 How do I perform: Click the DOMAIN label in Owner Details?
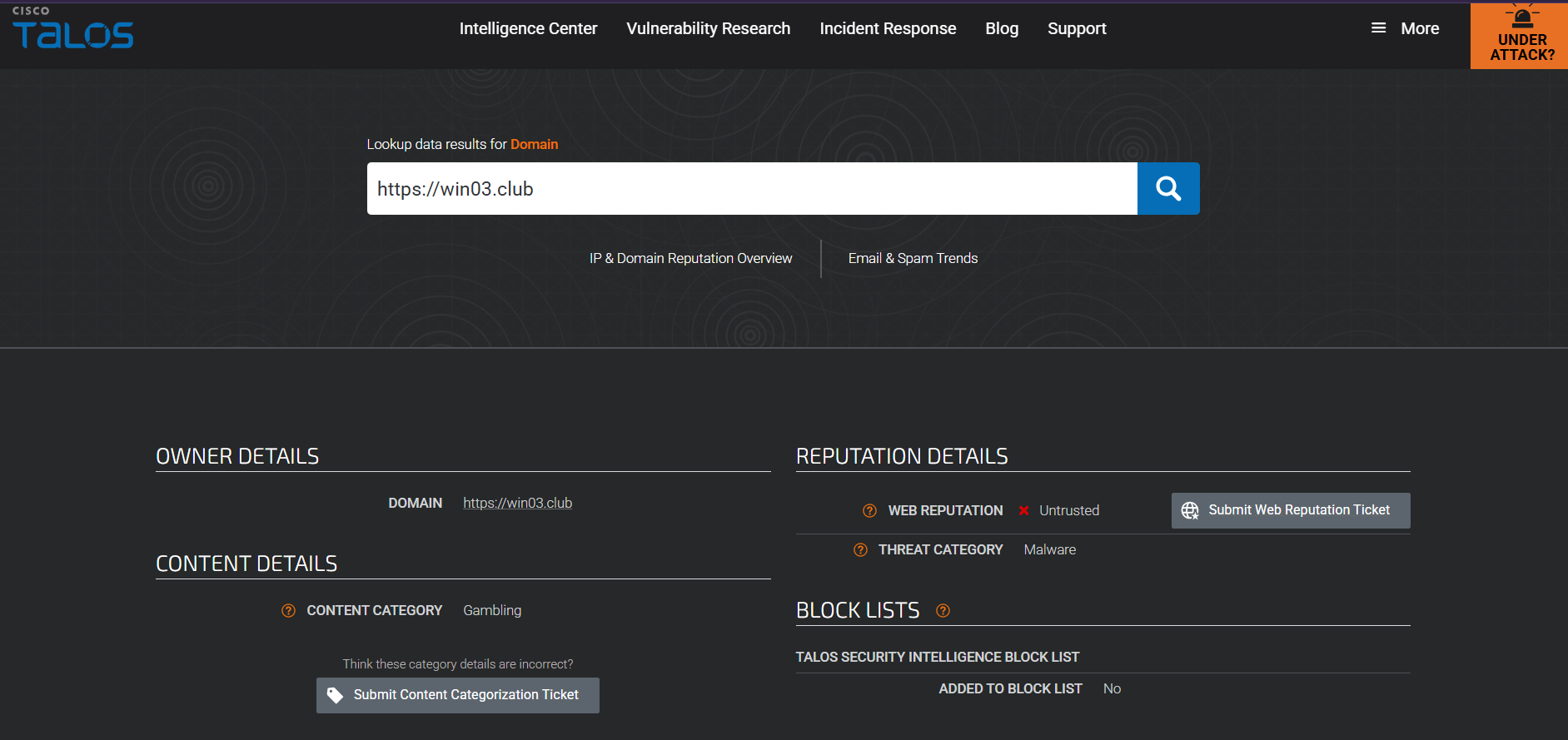(415, 504)
